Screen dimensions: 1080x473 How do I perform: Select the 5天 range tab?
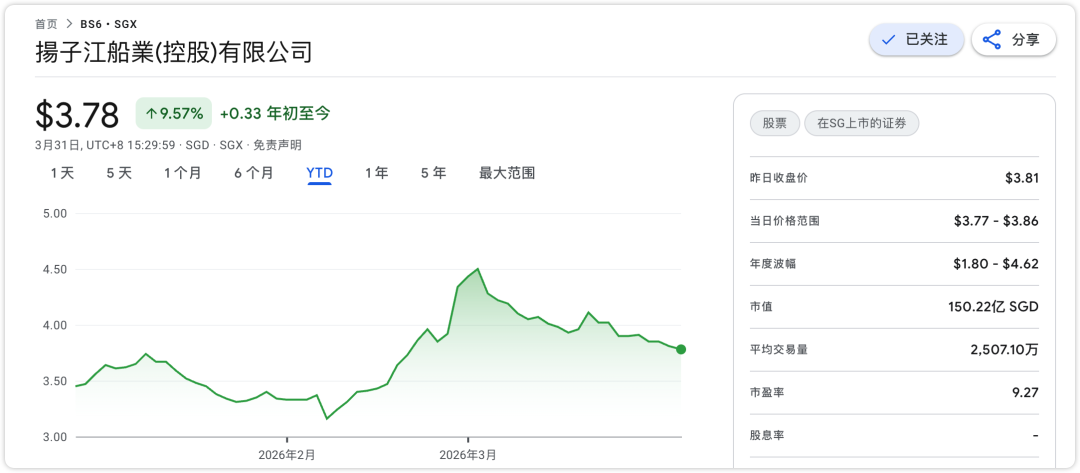(119, 173)
